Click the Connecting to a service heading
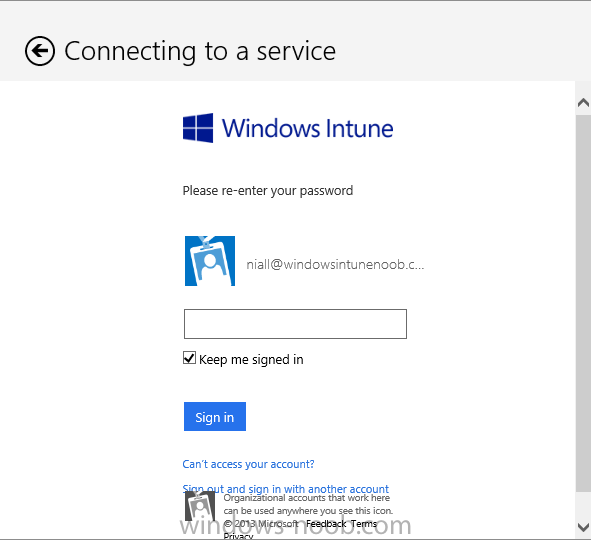 click(x=200, y=51)
